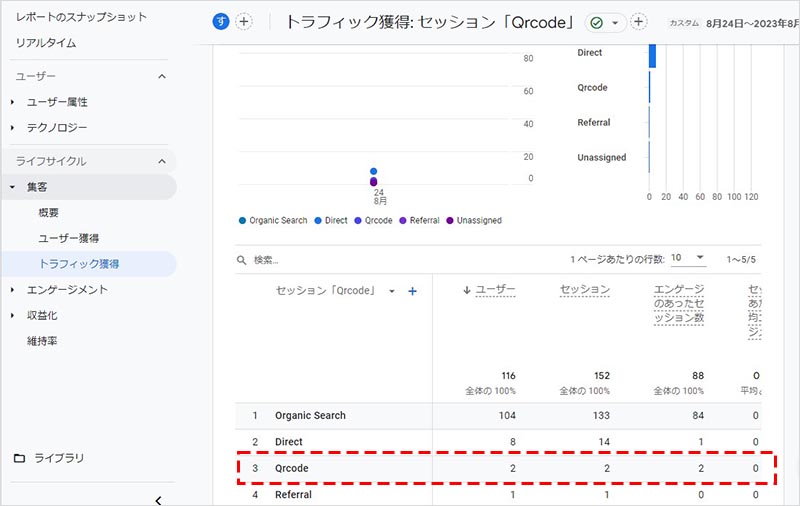
Task: Add a comparison with the plus circle
Action: (x=244, y=22)
